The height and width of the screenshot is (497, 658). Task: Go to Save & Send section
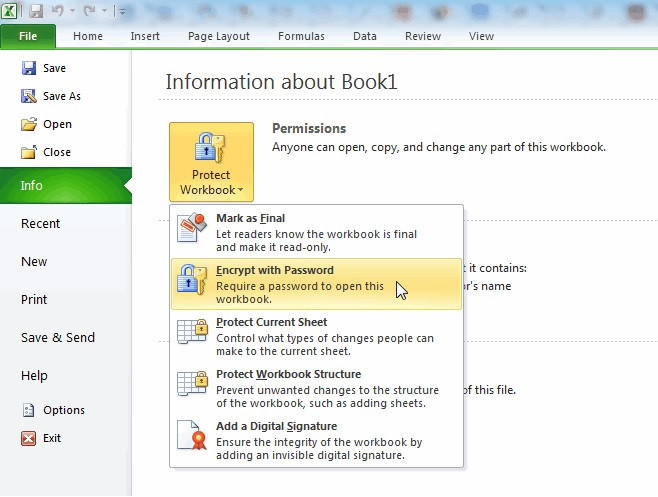(x=58, y=338)
